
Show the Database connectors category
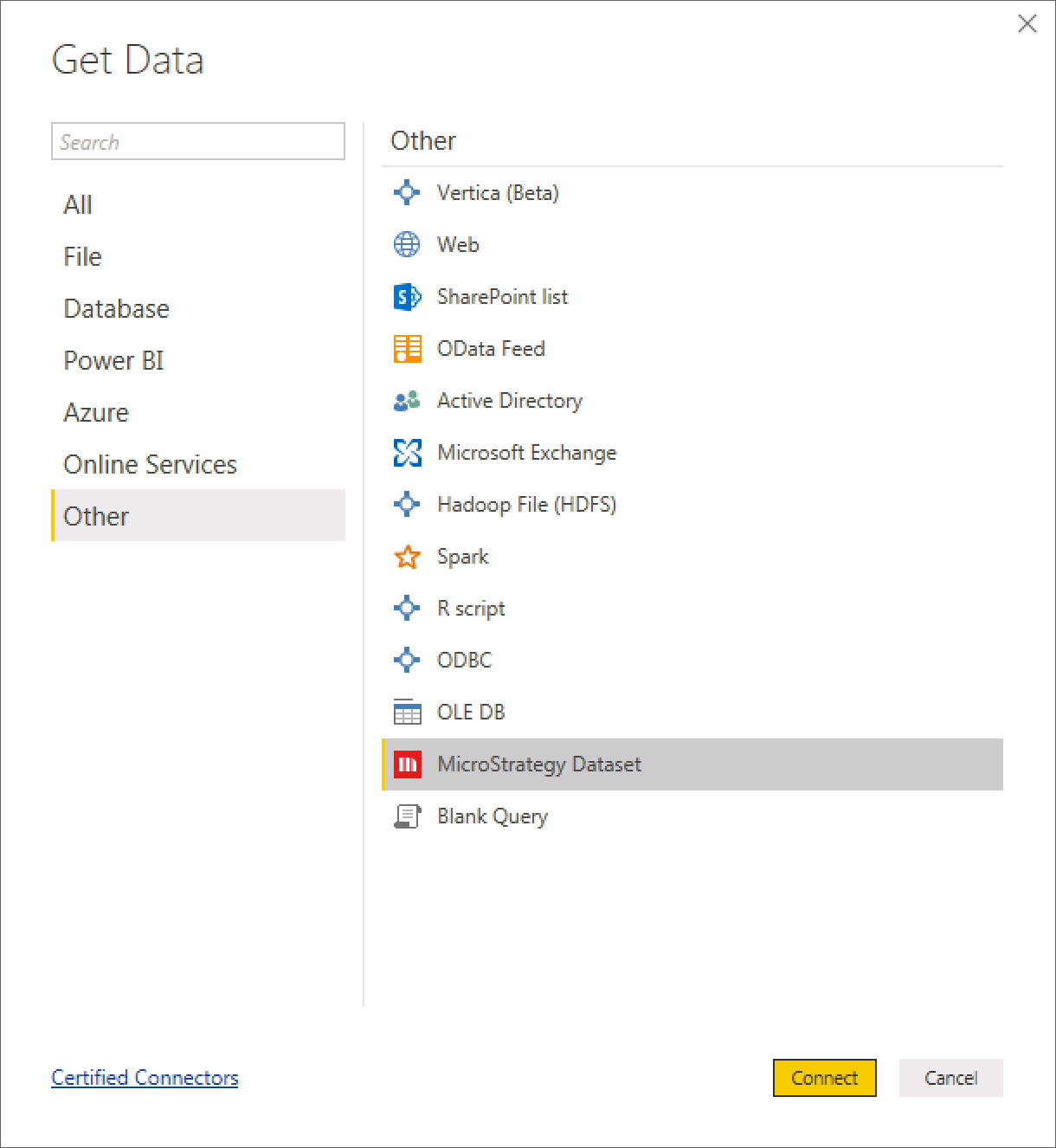coord(117,309)
